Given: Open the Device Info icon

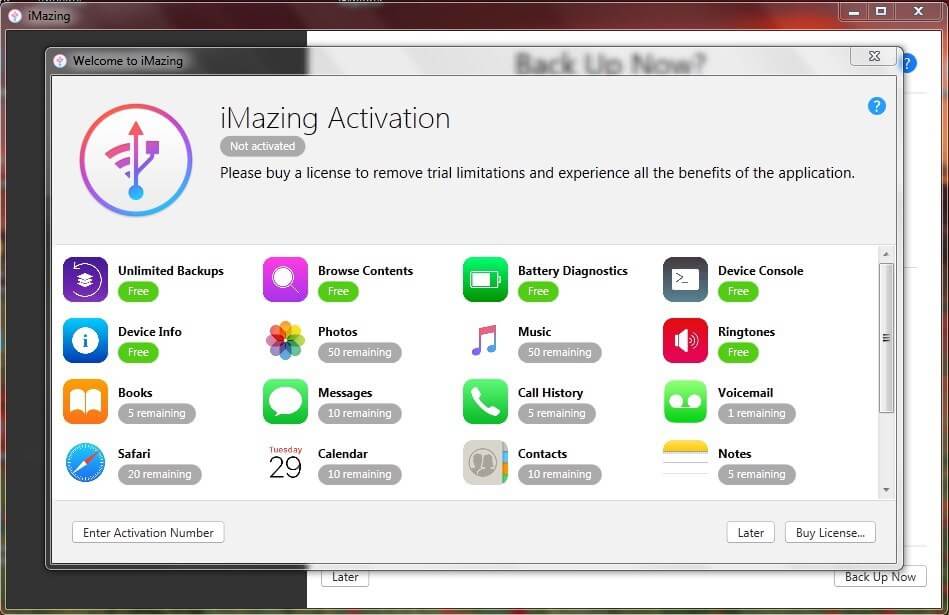Looking at the screenshot, I should click(85, 341).
